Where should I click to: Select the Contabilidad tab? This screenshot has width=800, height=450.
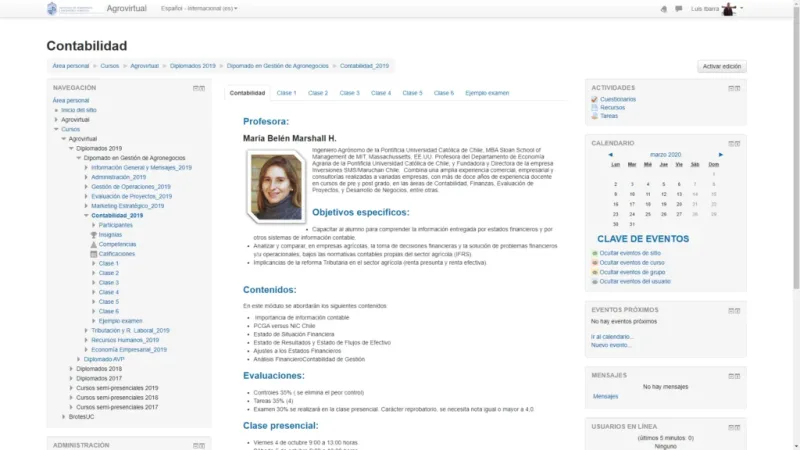(247, 93)
